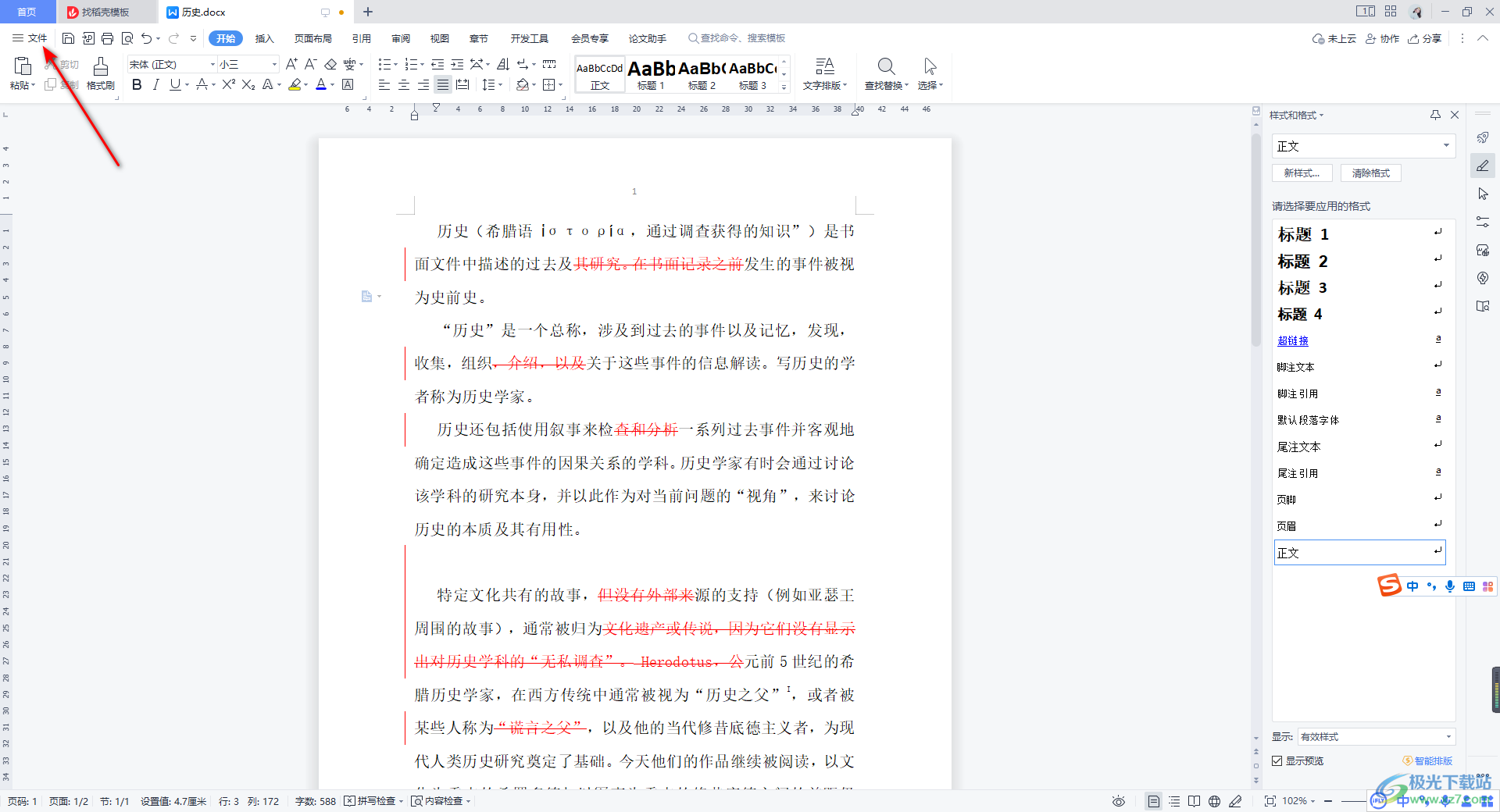
Task: Click fit-to-page zoom icon in status bar
Action: tap(1270, 801)
